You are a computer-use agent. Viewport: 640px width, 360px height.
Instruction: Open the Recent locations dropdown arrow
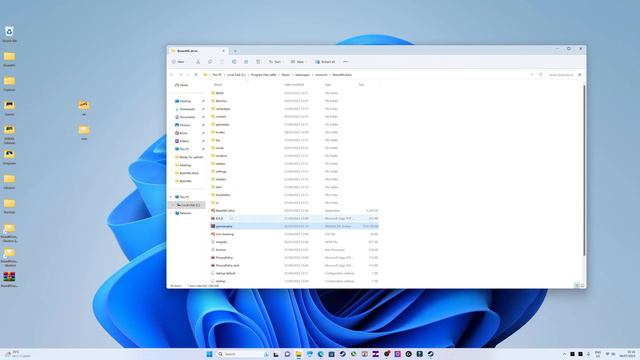pos(188,75)
